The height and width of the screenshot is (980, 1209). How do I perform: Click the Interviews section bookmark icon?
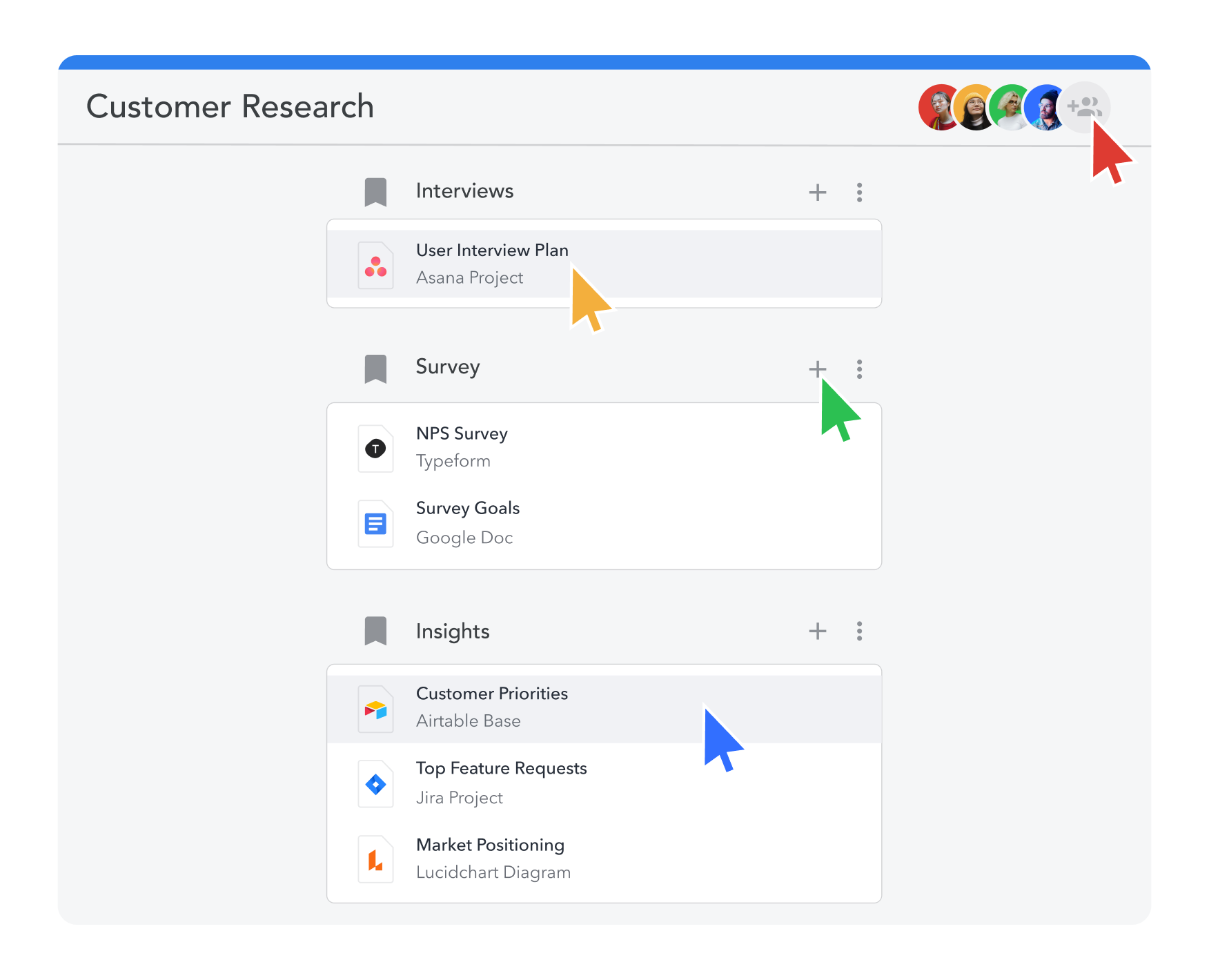pyautogui.click(x=375, y=192)
